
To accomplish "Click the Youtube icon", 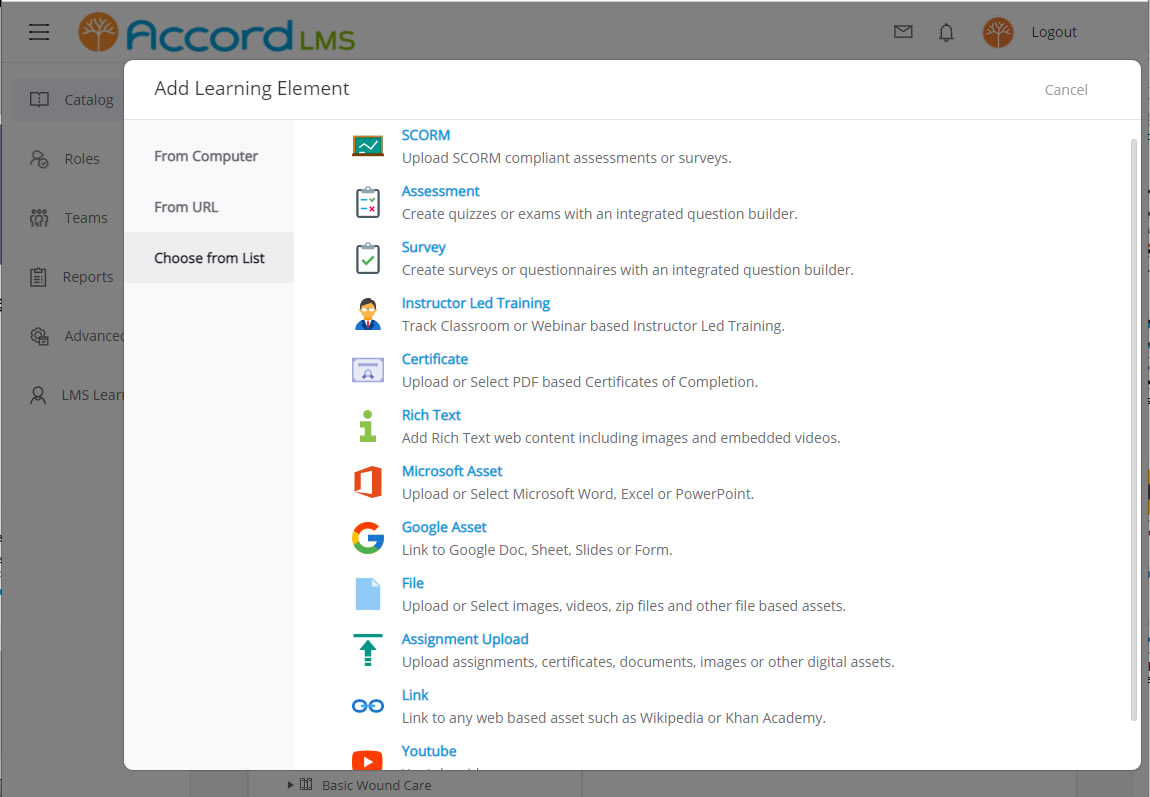I will tap(367, 761).
